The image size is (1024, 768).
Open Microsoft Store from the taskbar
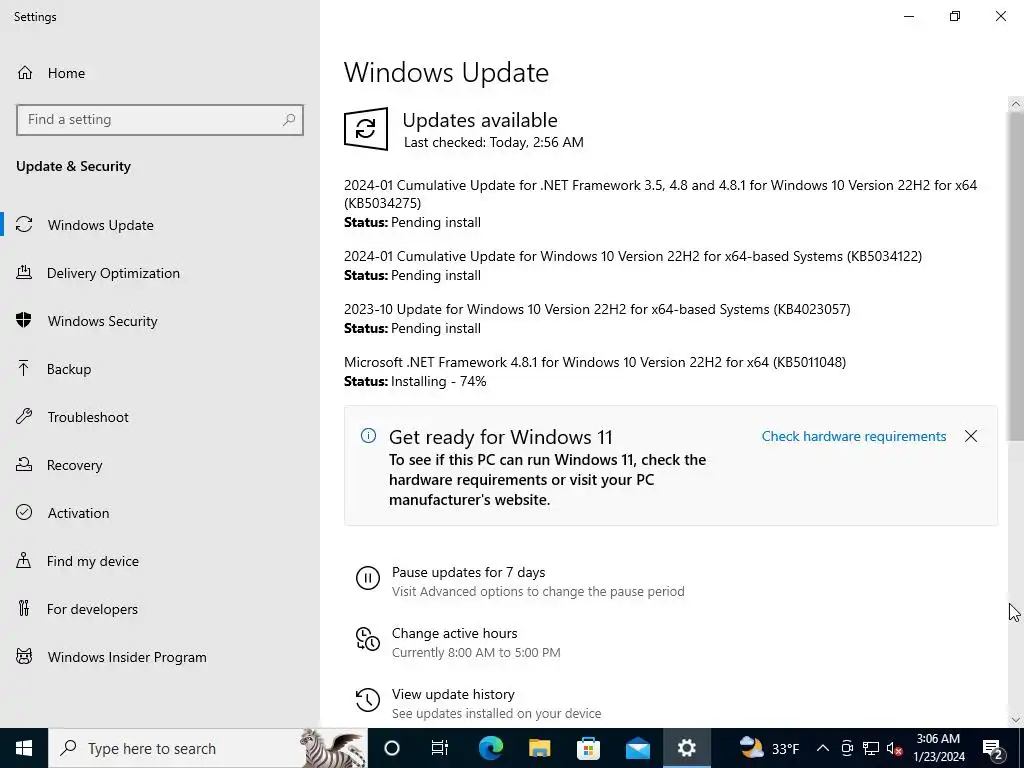588,748
